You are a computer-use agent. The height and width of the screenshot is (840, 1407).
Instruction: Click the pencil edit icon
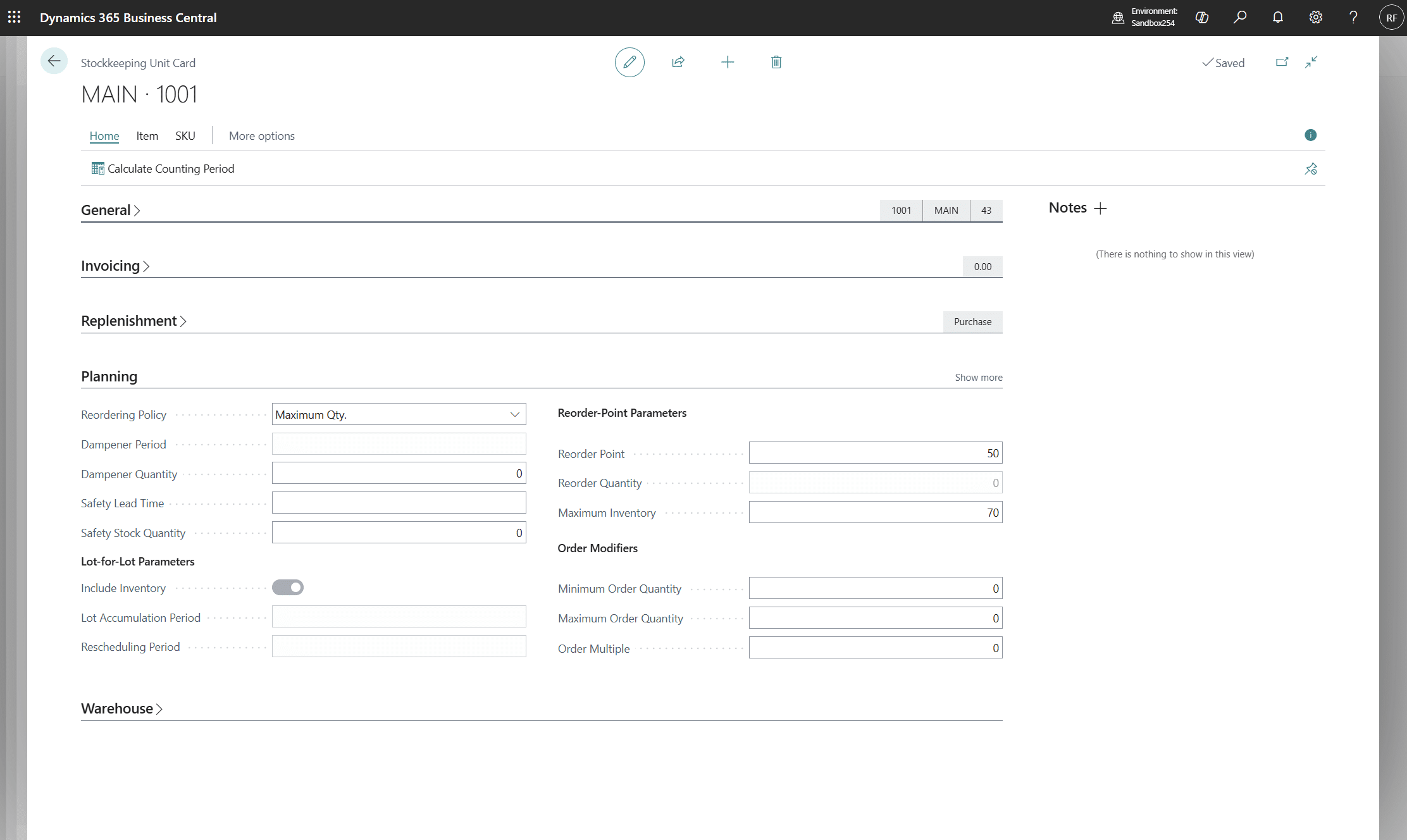click(629, 62)
